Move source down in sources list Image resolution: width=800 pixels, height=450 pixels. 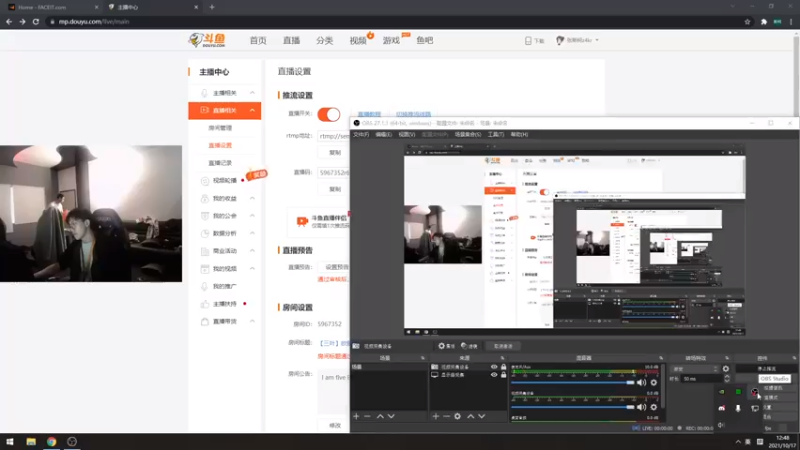click(482, 416)
